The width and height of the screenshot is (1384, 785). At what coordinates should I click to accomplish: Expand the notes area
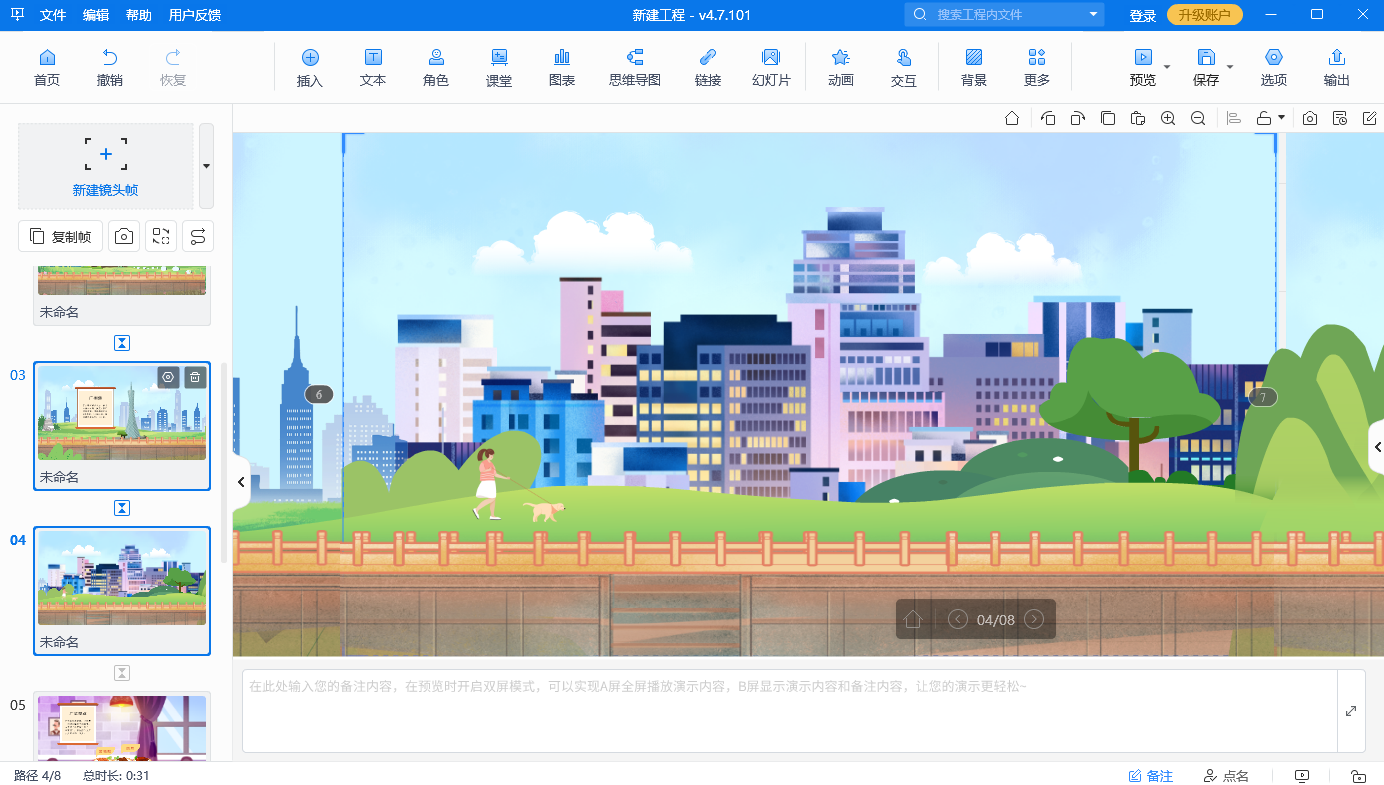click(1351, 711)
